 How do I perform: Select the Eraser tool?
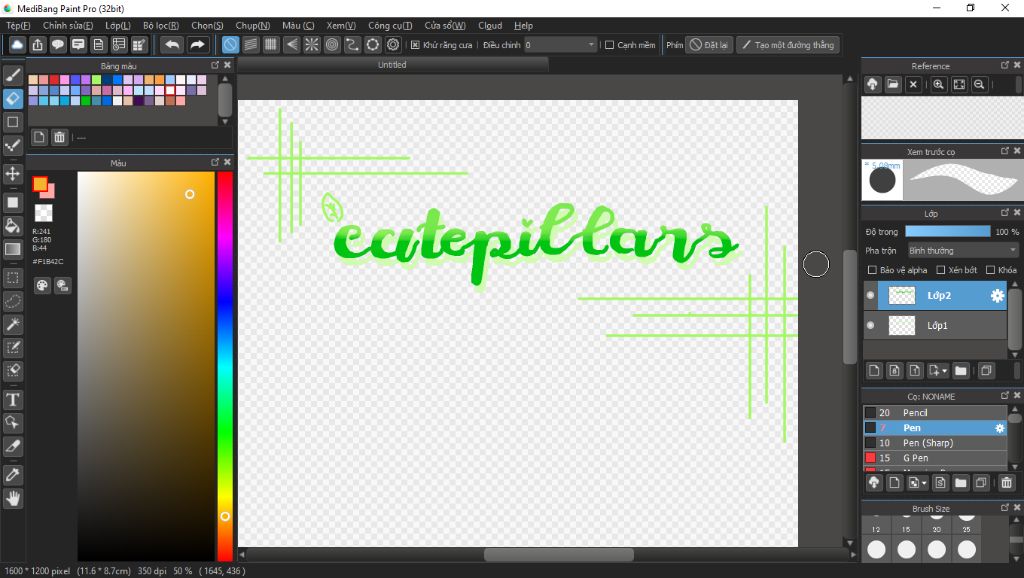pos(12,99)
